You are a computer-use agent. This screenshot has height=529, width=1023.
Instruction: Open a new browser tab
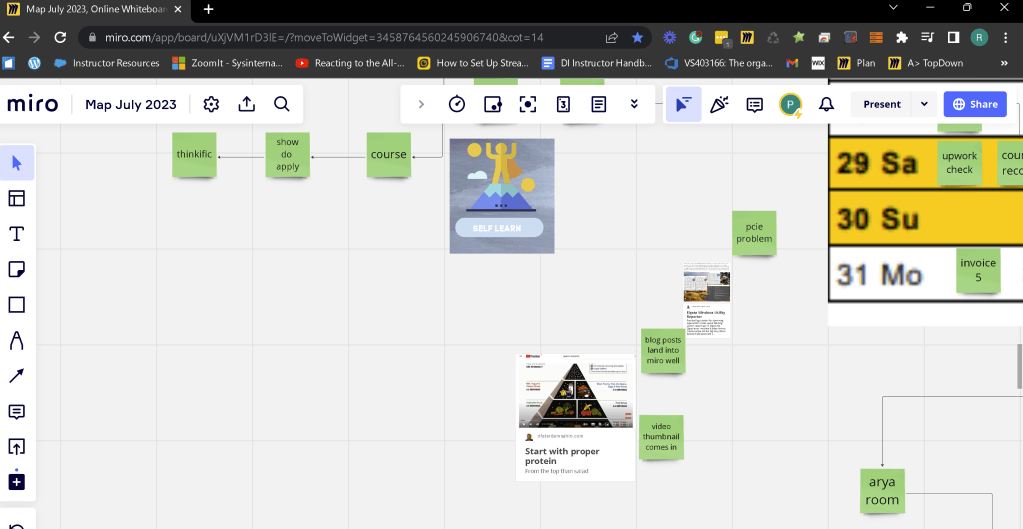click(208, 9)
